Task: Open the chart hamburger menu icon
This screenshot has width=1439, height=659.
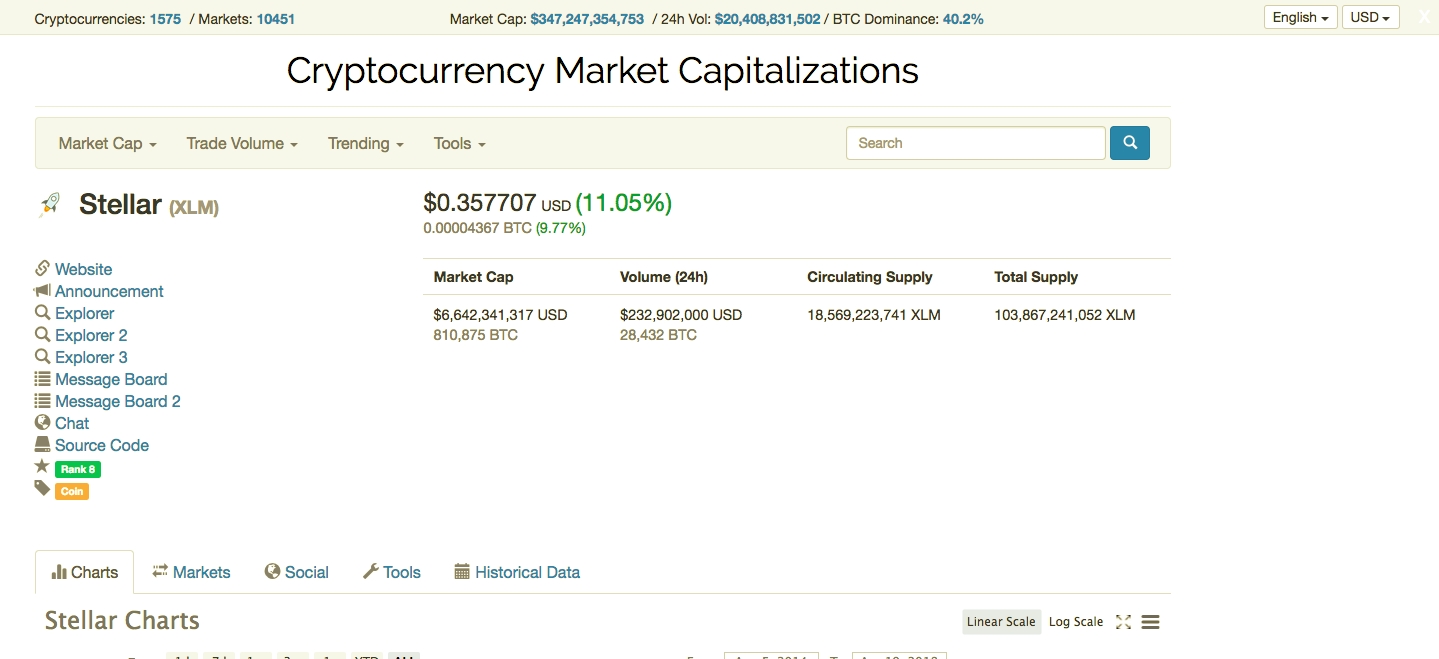Action: point(1150,622)
